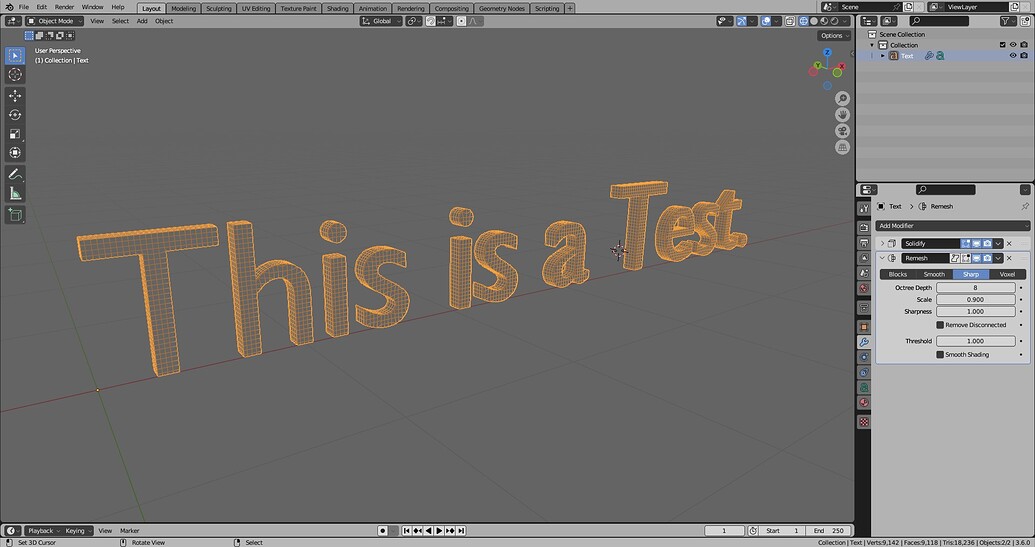The height and width of the screenshot is (547, 1035).
Task: Open the outliner filter dropdown
Action: point(1007,21)
